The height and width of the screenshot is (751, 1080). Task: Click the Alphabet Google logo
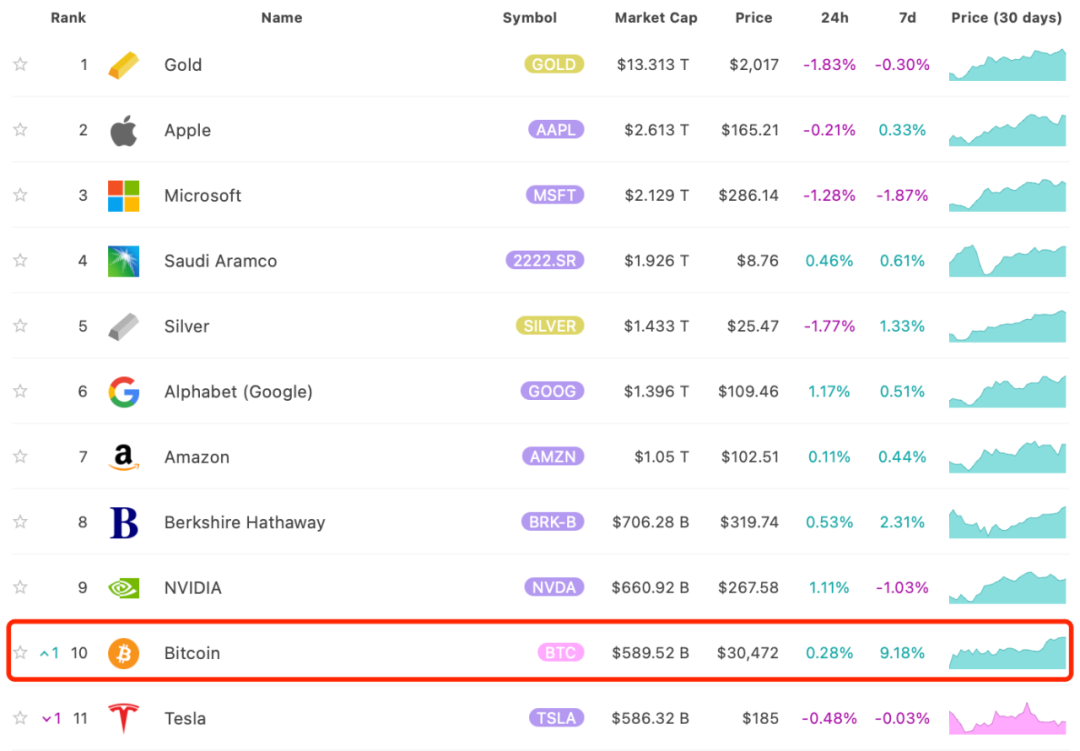[124, 392]
